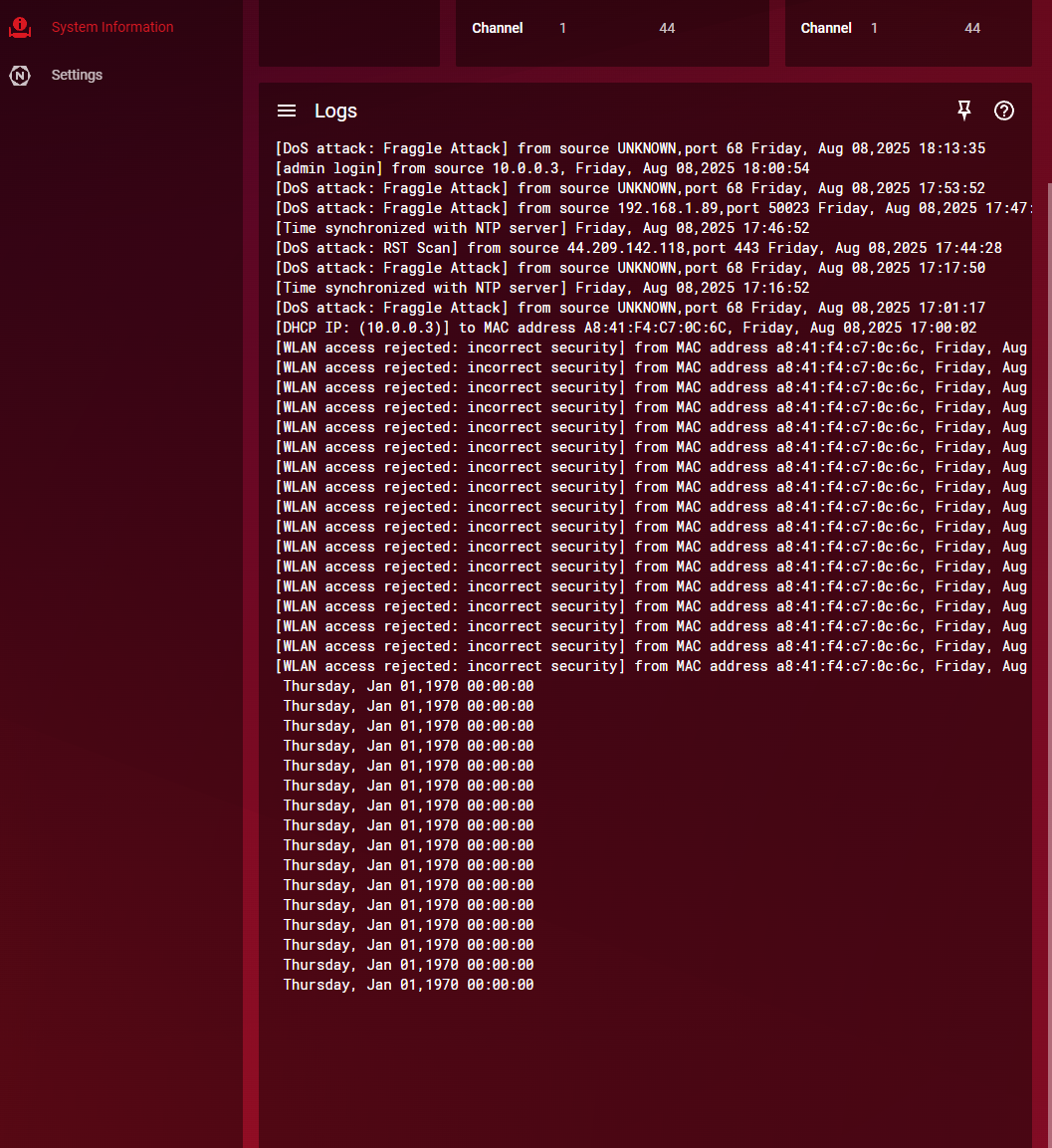Click the RST Scan attack log line

tap(638, 248)
